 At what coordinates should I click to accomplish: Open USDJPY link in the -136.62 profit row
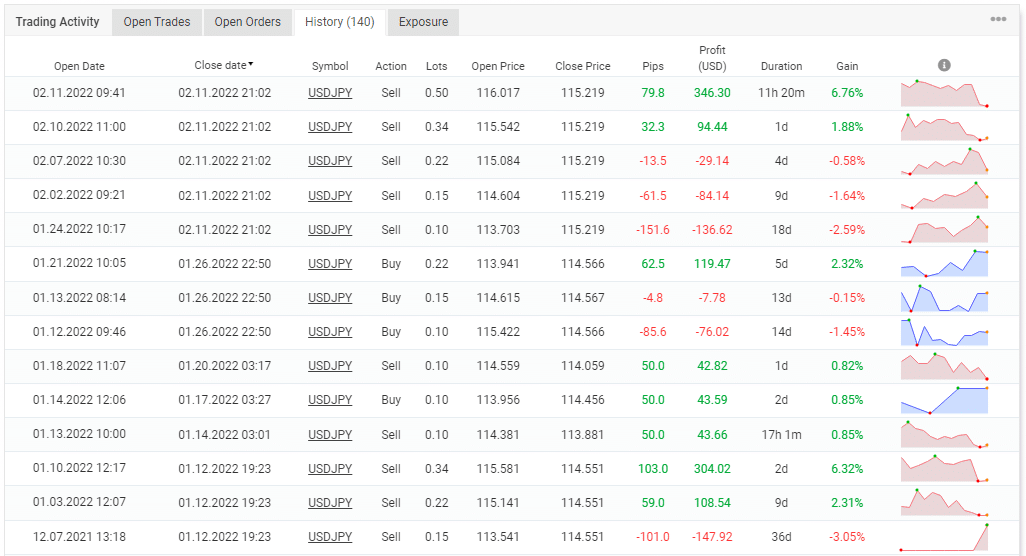pos(330,230)
